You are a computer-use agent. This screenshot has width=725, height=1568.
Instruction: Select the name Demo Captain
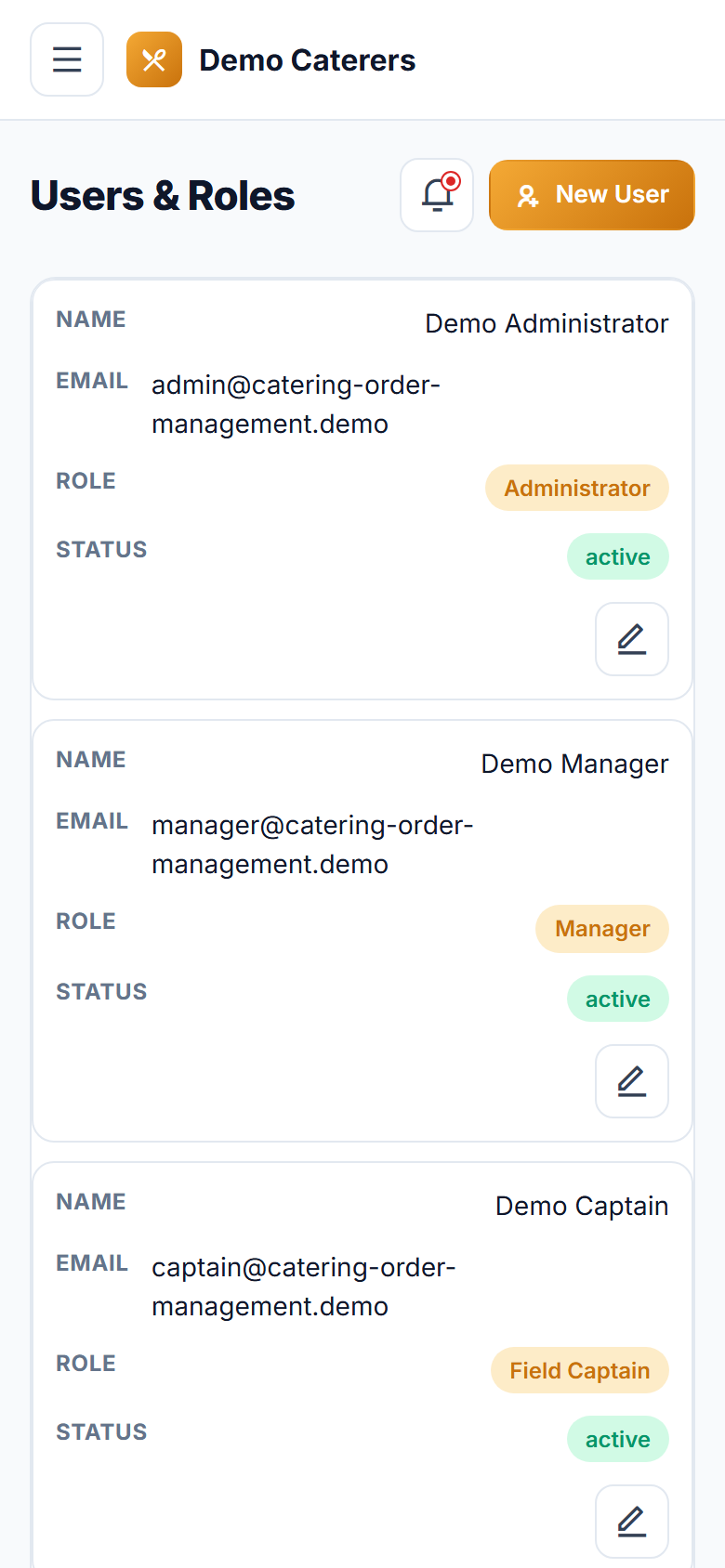(x=582, y=1206)
